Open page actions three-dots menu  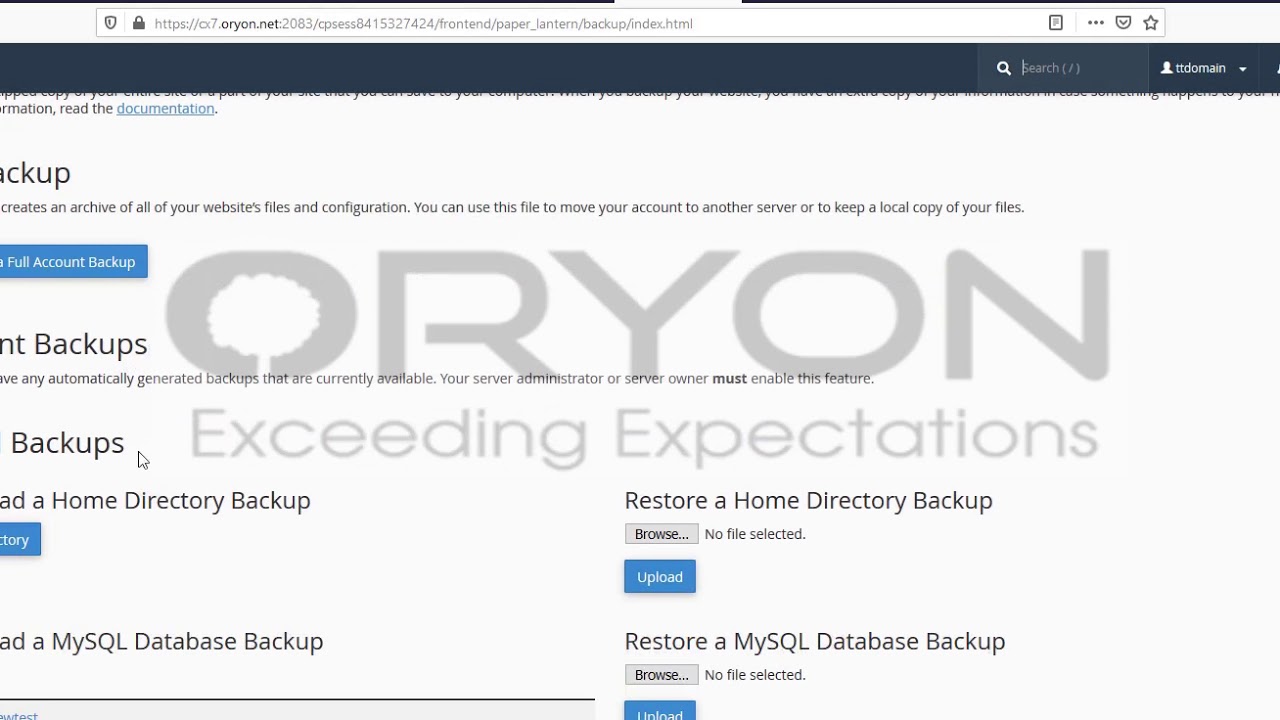click(1095, 23)
